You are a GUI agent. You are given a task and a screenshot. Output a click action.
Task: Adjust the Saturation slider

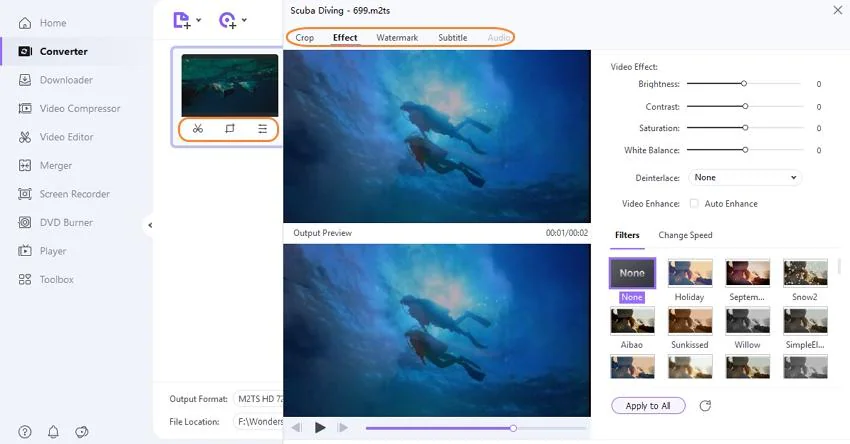click(x=744, y=128)
